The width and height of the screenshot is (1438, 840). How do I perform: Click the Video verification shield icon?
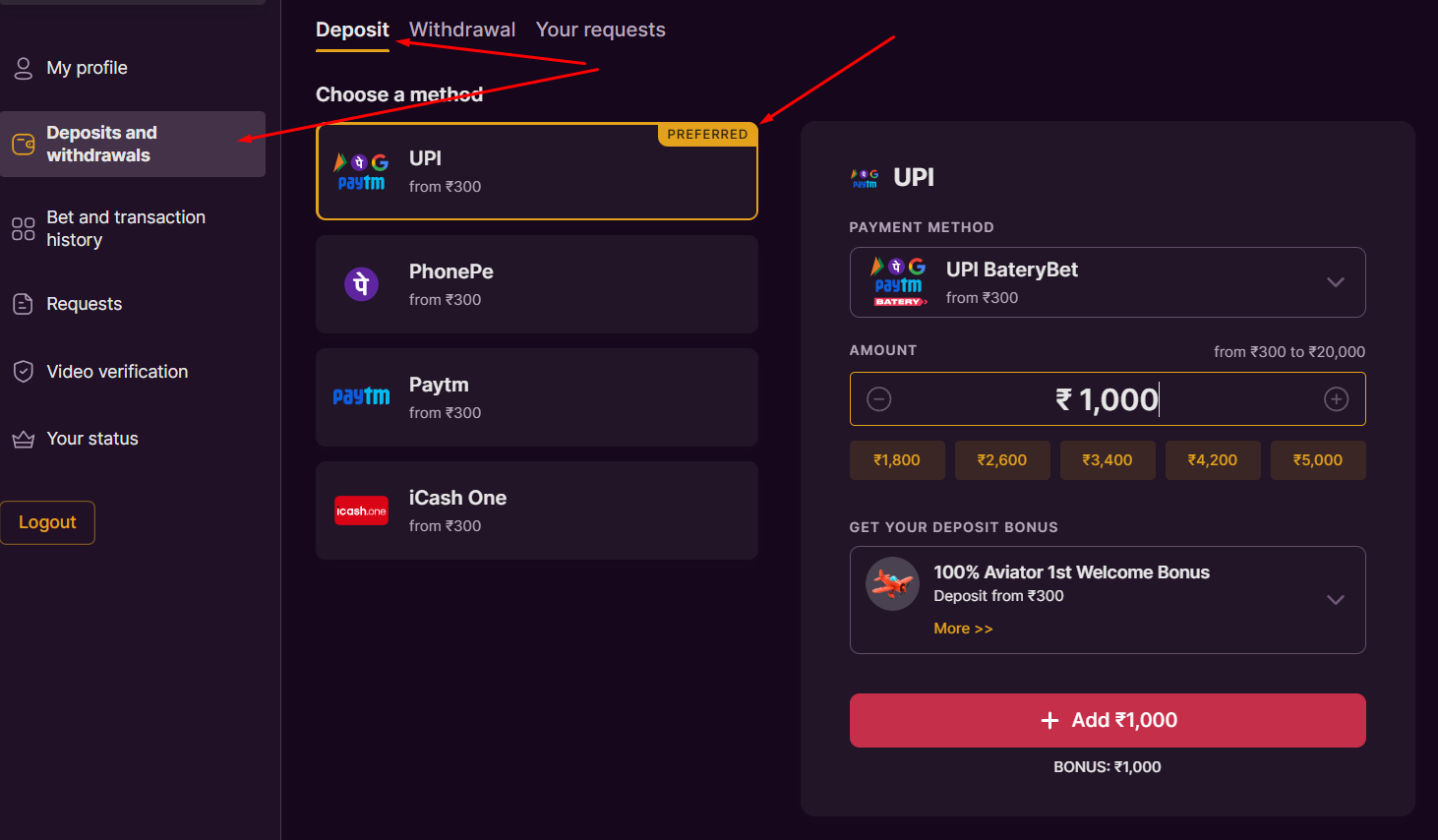click(x=23, y=372)
